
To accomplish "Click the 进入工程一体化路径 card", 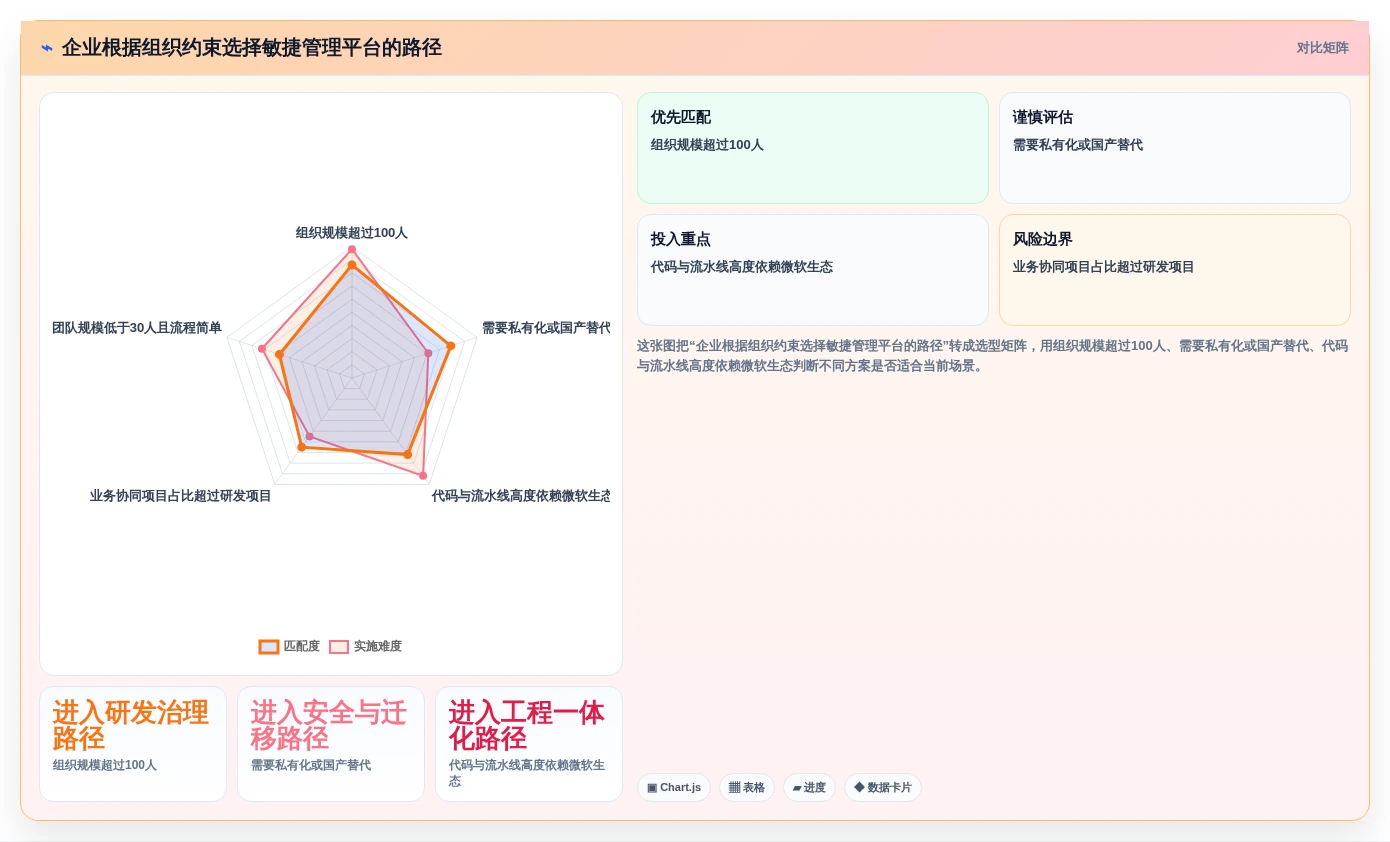I will coord(529,744).
